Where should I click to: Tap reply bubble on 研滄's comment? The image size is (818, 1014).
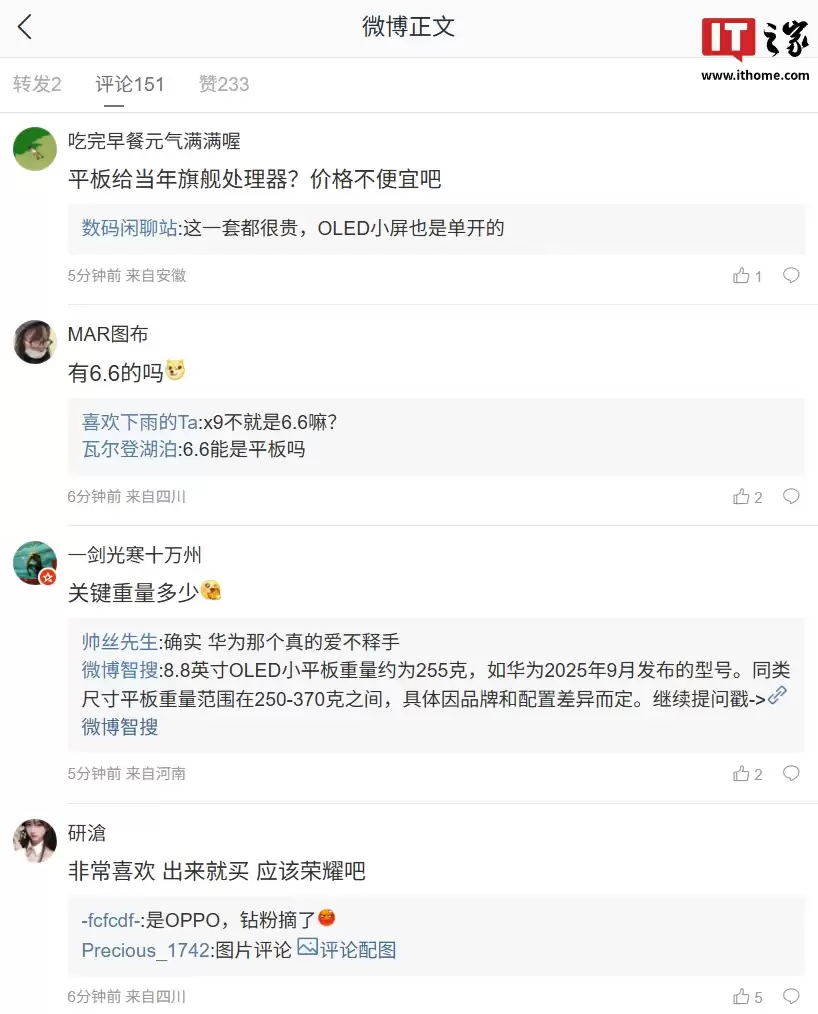(791, 996)
